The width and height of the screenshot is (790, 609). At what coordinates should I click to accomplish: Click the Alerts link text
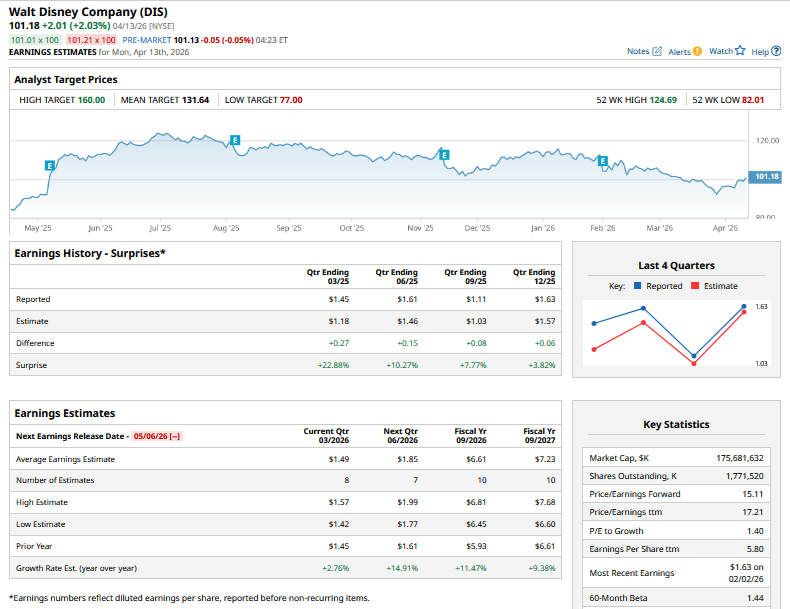[679, 51]
